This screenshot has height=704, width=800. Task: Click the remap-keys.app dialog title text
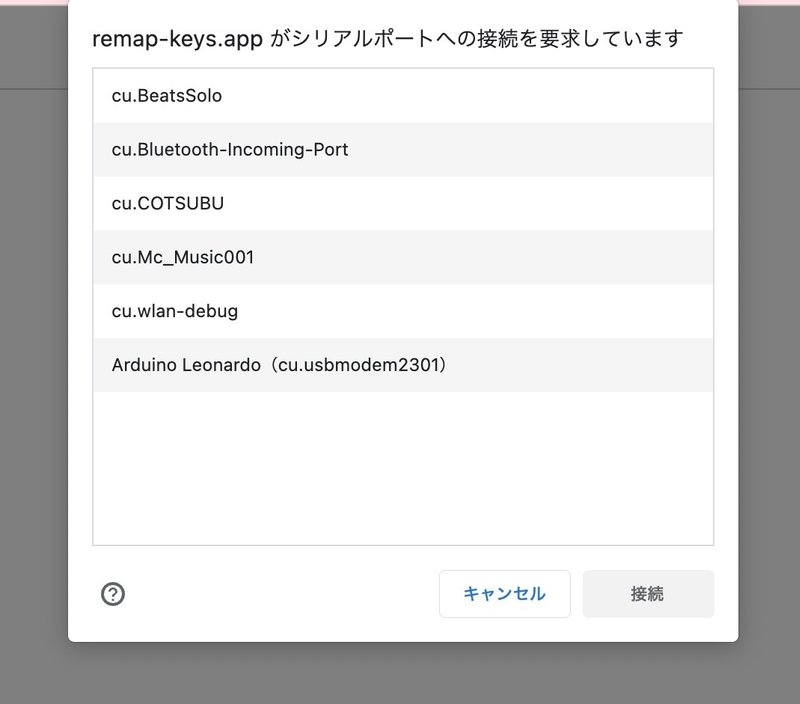pos(388,39)
